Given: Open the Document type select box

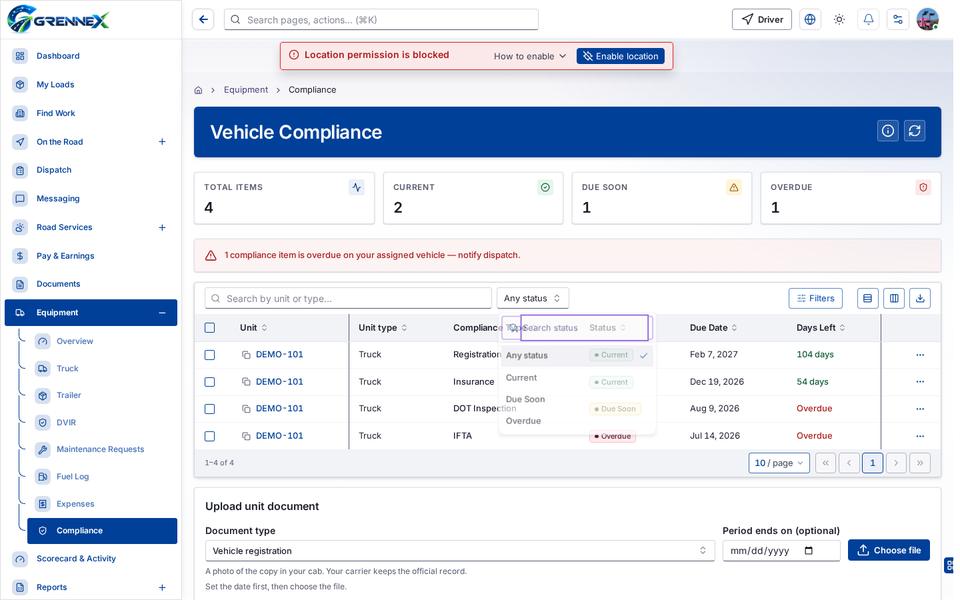Looking at the screenshot, I should coord(459,550).
